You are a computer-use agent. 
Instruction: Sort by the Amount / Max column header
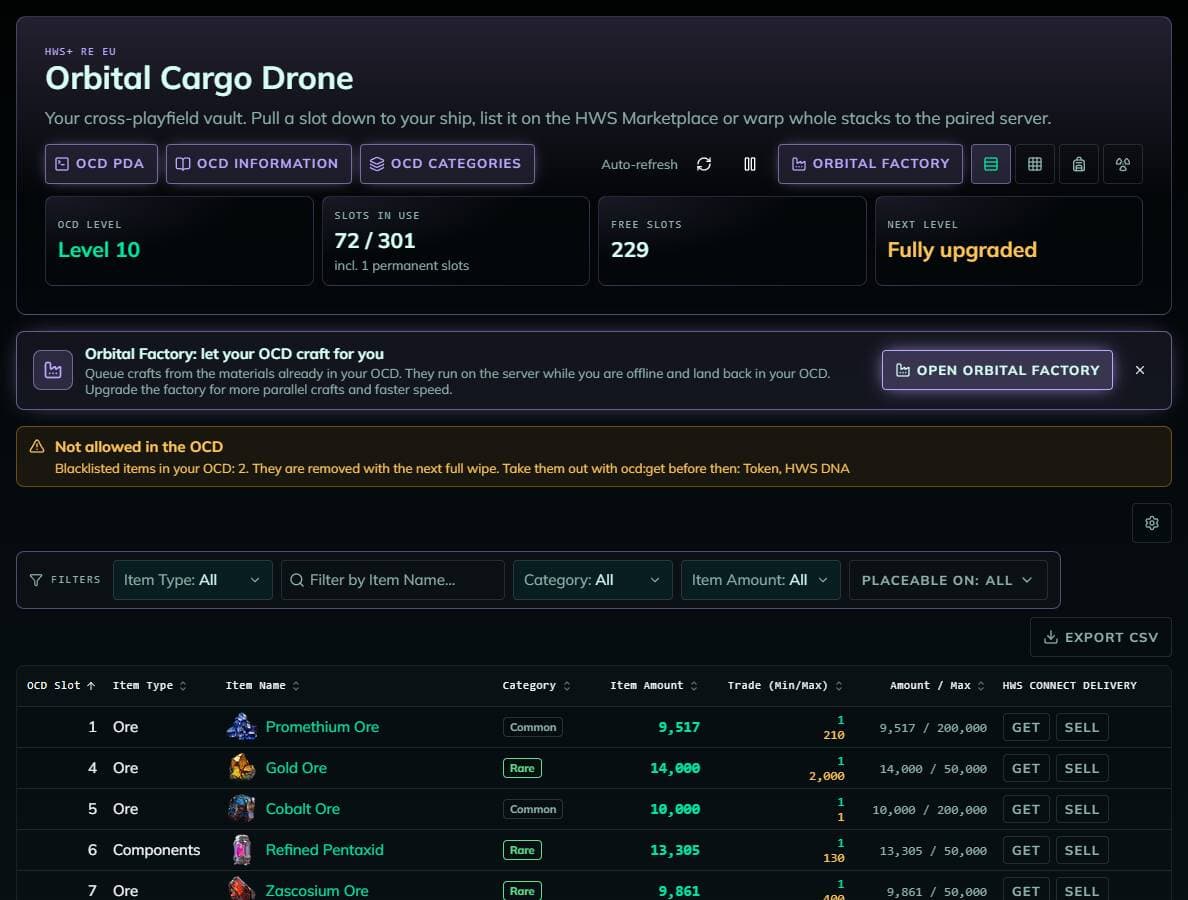(x=937, y=686)
